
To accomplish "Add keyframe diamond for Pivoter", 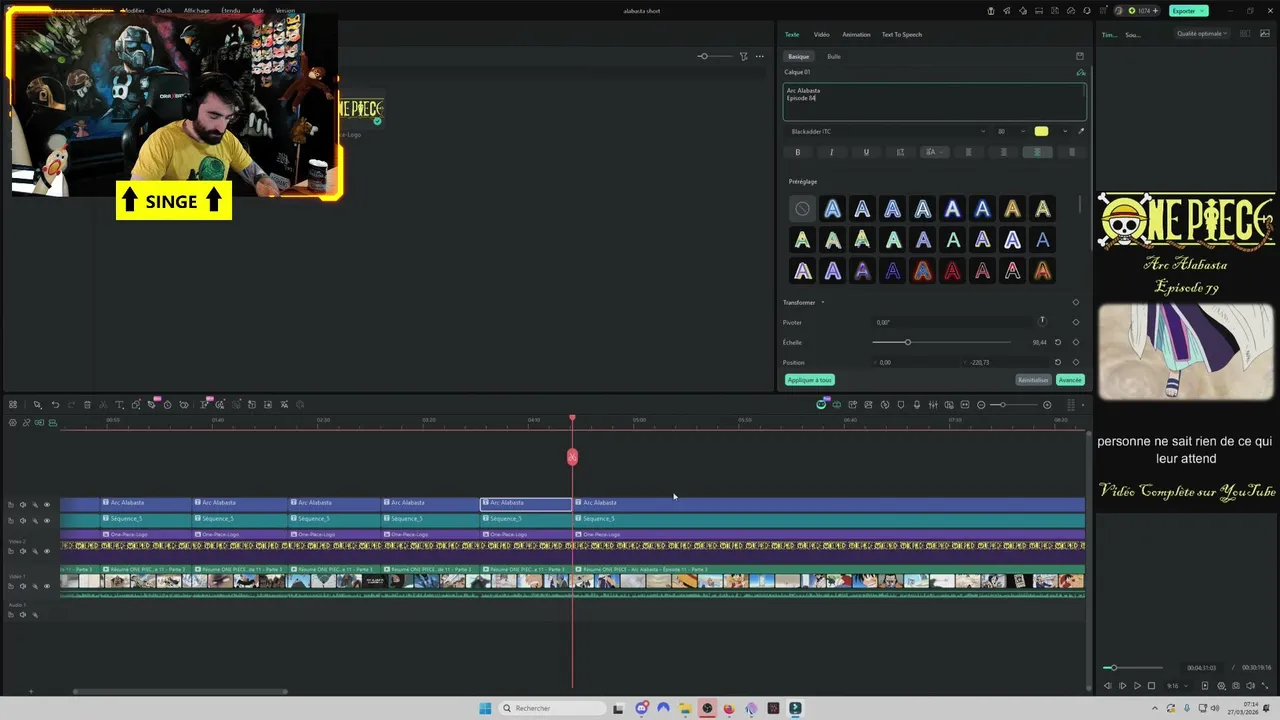I will pyautogui.click(x=1076, y=322).
